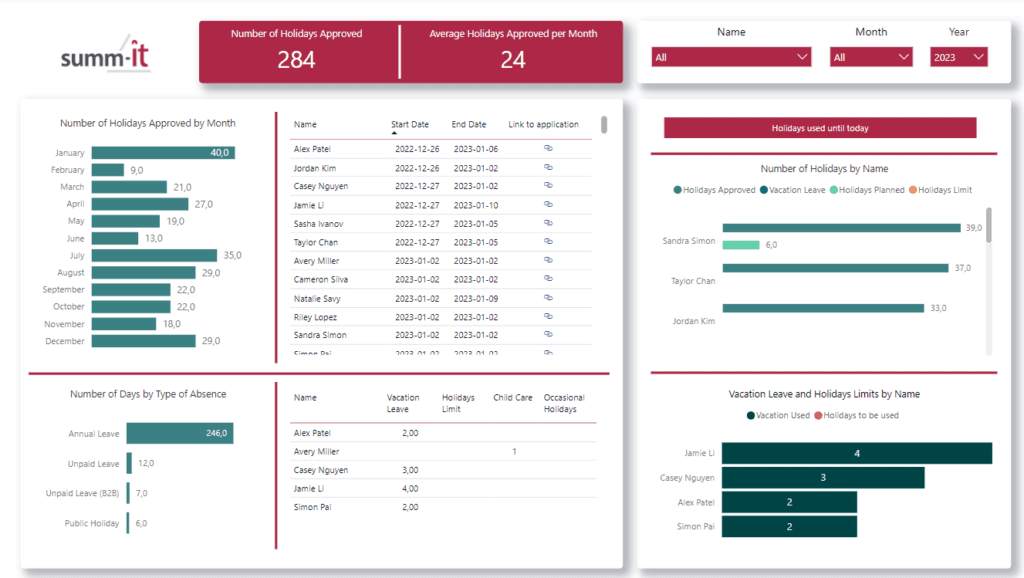Screen dimensions: 1024x578
Task: Select Simon Pai in absence table
Action: (x=312, y=507)
